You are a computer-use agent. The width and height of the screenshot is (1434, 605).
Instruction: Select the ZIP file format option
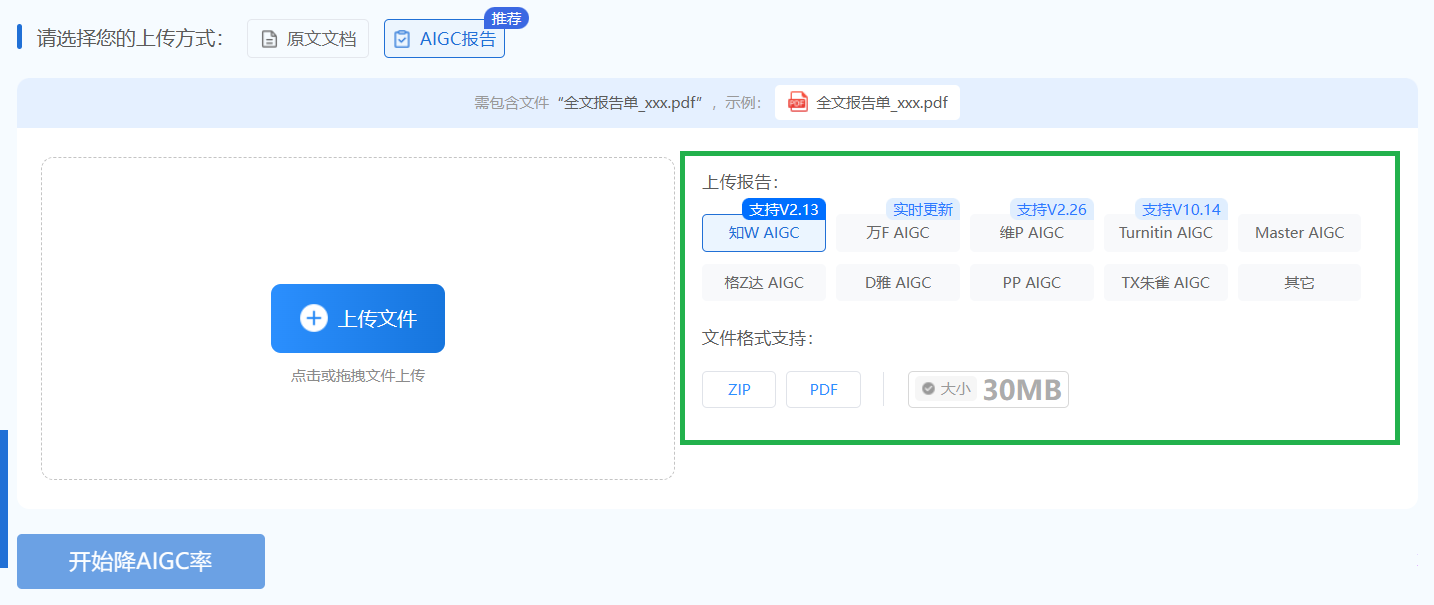pos(739,389)
